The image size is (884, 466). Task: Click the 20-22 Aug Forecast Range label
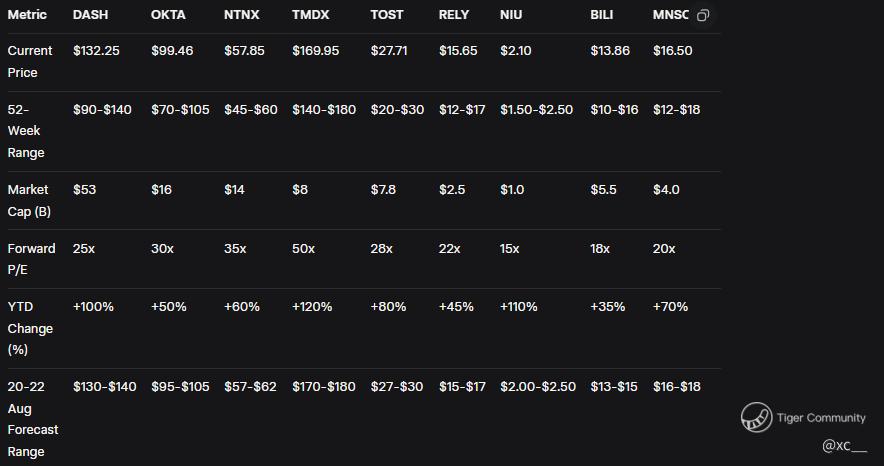(x=33, y=419)
